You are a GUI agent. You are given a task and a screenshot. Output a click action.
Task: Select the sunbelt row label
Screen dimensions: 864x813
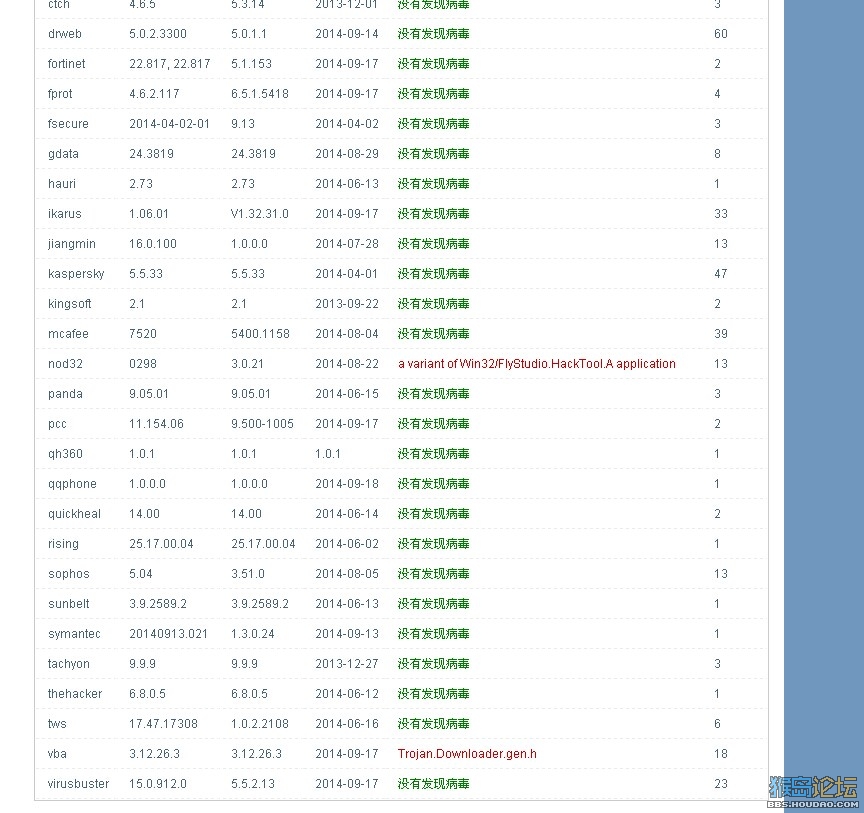68,604
